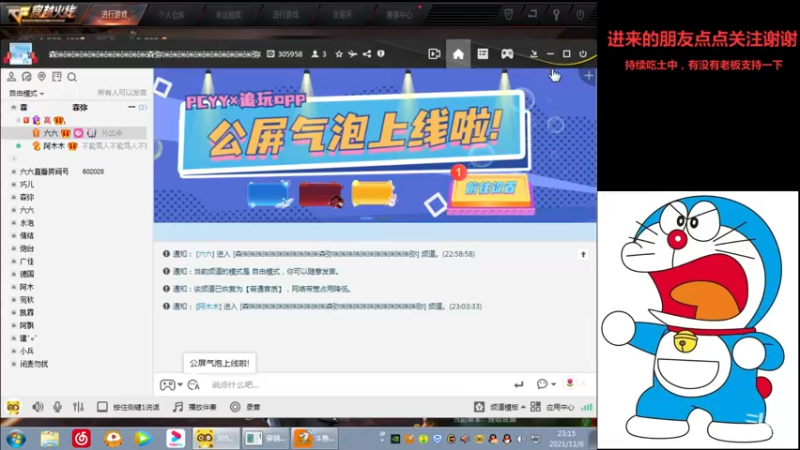Open the video playback icon in the header
Image resolution: width=800 pixels, height=450 pixels.
coord(434,54)
